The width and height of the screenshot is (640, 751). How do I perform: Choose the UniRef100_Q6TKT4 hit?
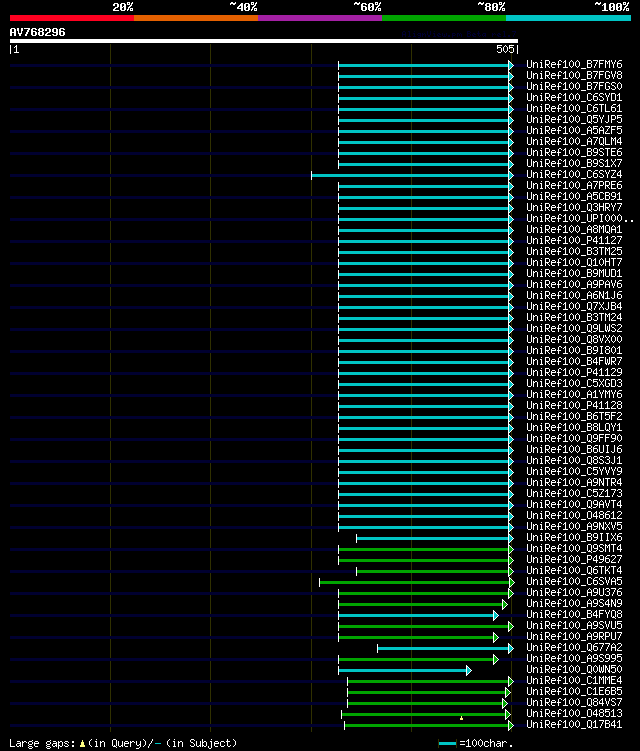(574, 571)
